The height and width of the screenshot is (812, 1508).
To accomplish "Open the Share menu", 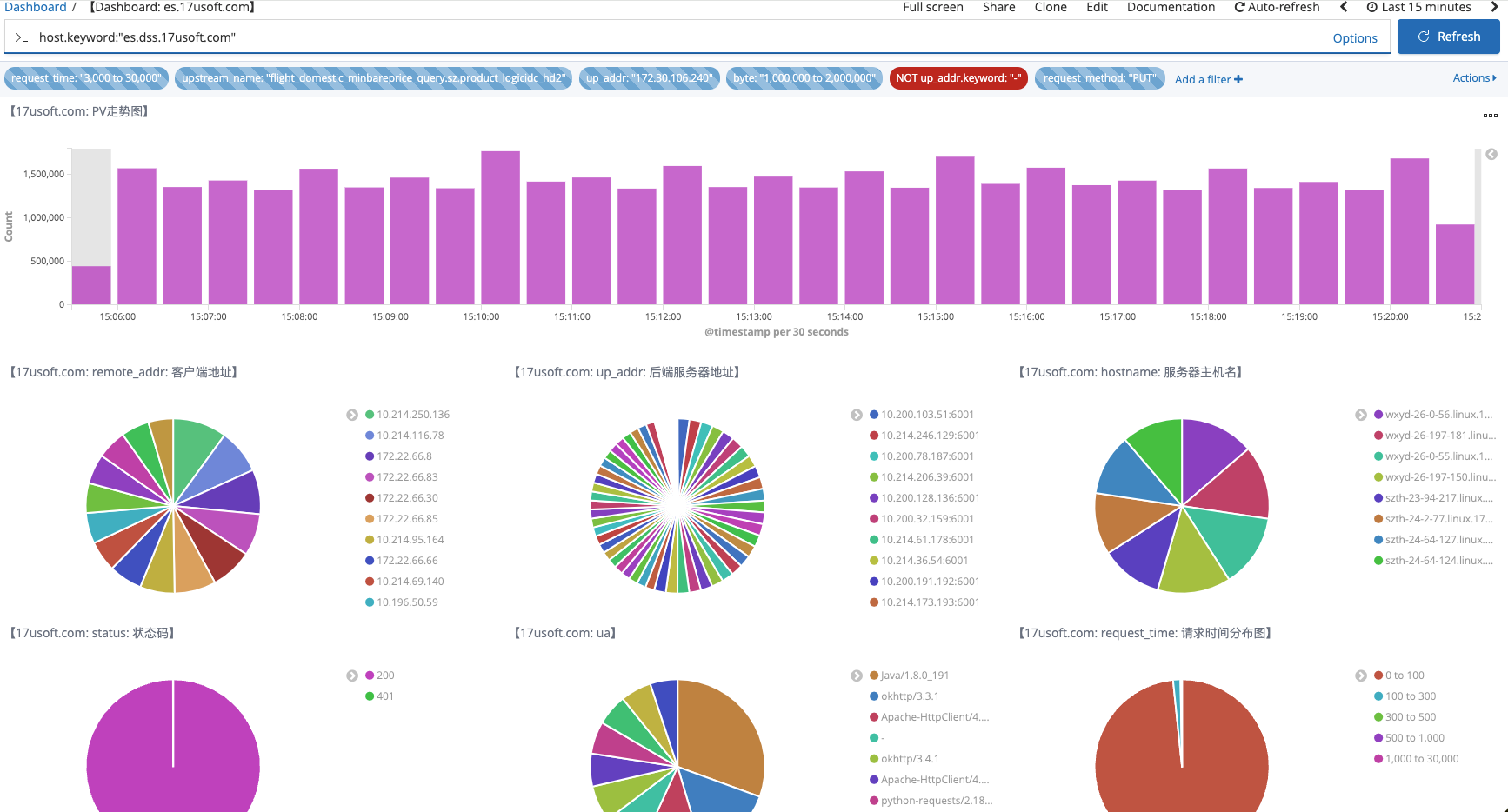I will coord(998,7).
